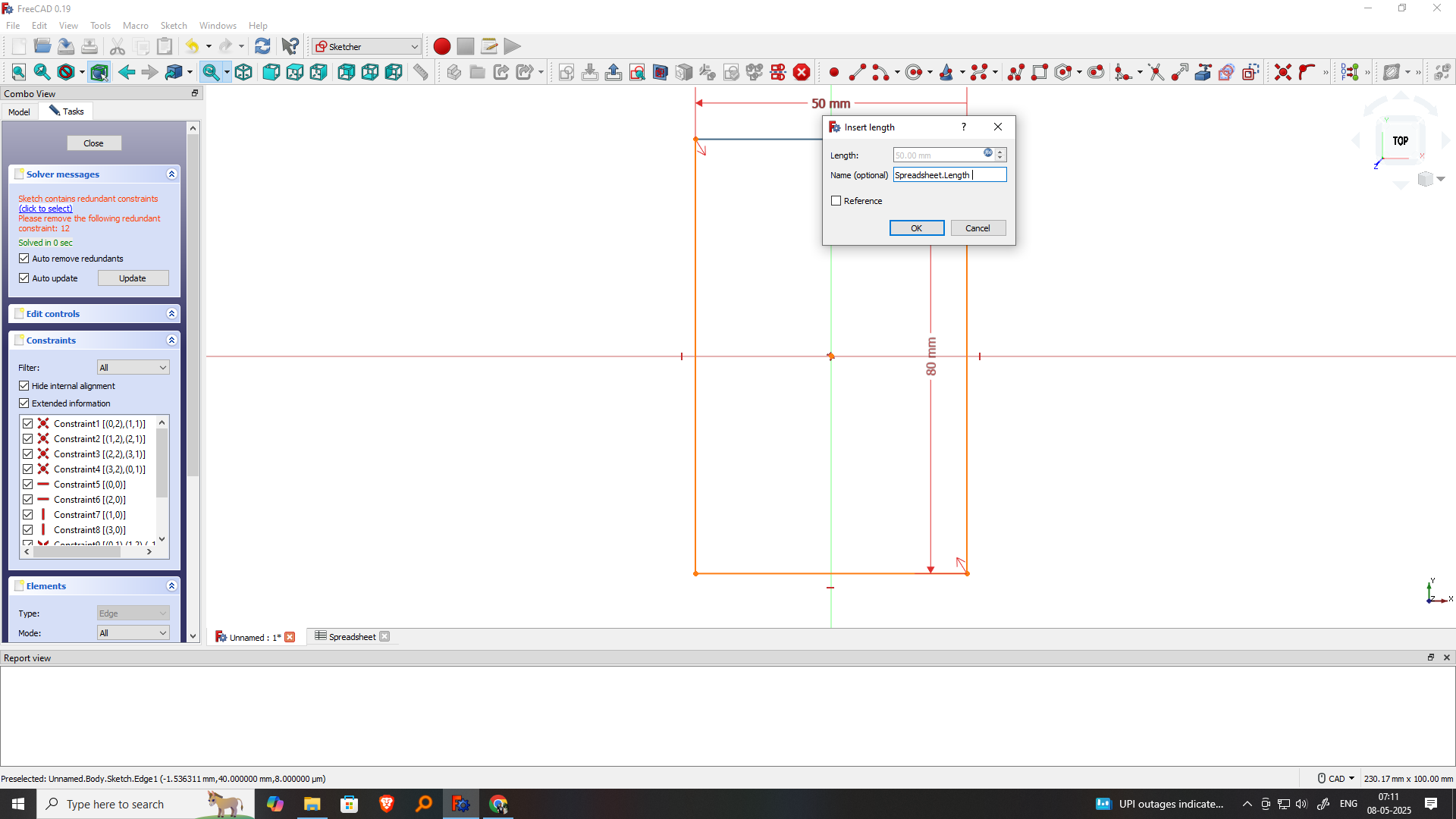The height and width of the screenshot is (819, 1456).
Task: Select the measure distance ruler icon
Action: (x=421, y=72)
